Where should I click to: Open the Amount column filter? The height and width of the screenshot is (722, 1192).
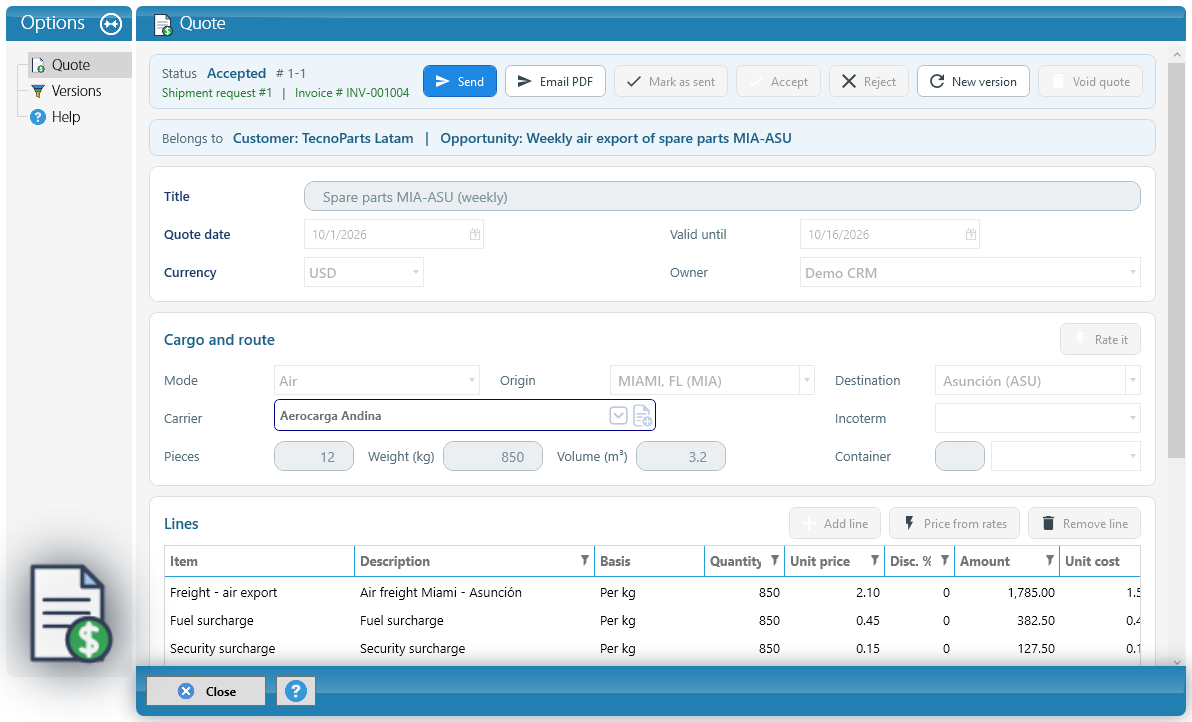click(1050, 561)
